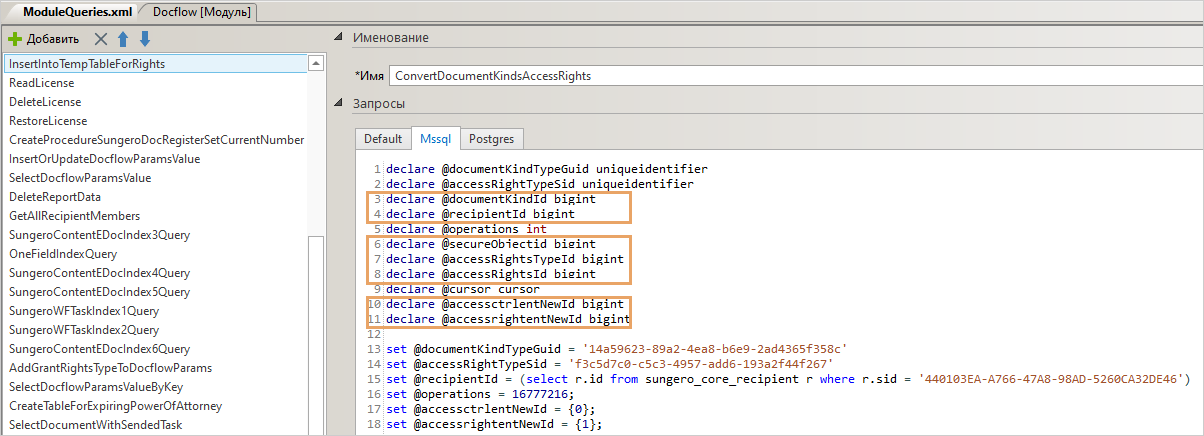Select the Postgres query tab
Screen dimensions: 1204x436
pyautogui.click(x=492, y=139)
